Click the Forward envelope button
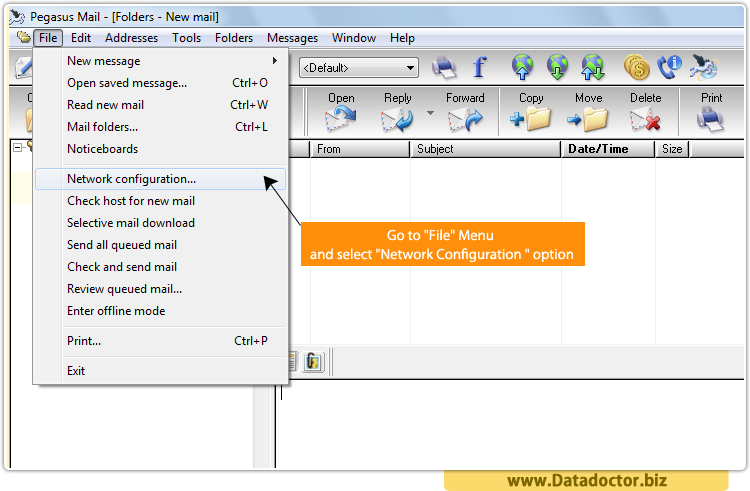This screenshot has width=750, height=491. tap(465, 112)
